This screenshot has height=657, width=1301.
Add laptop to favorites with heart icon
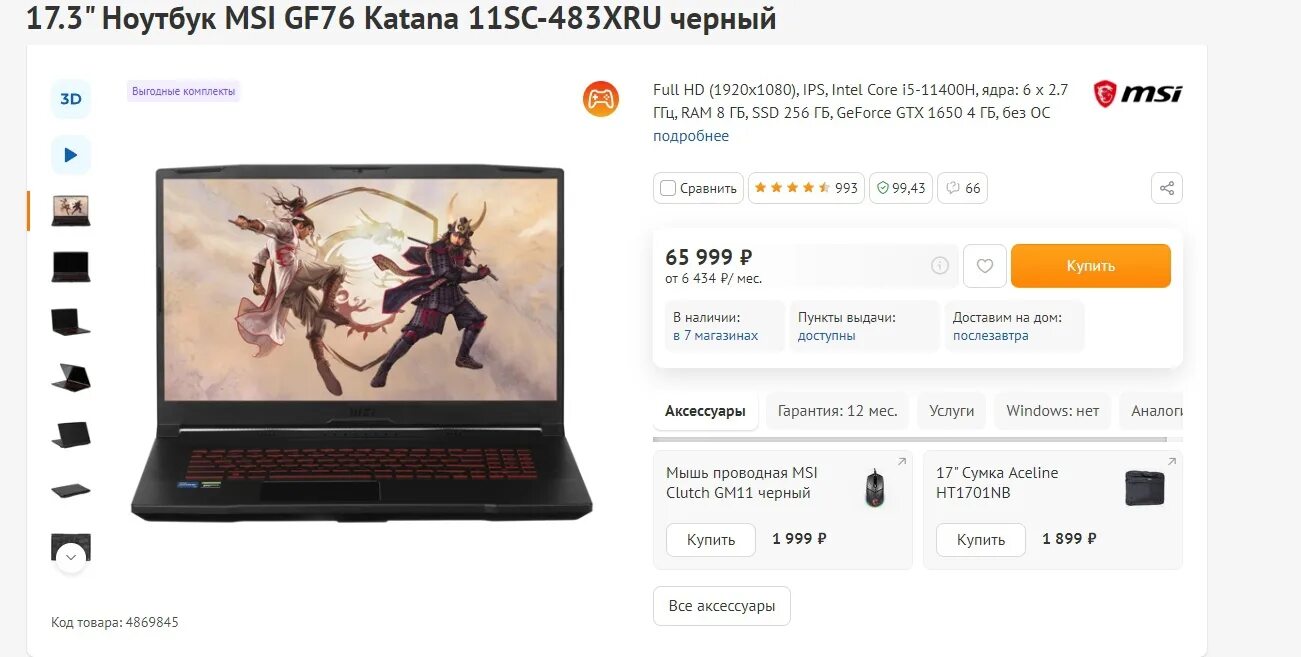[985, 266]
